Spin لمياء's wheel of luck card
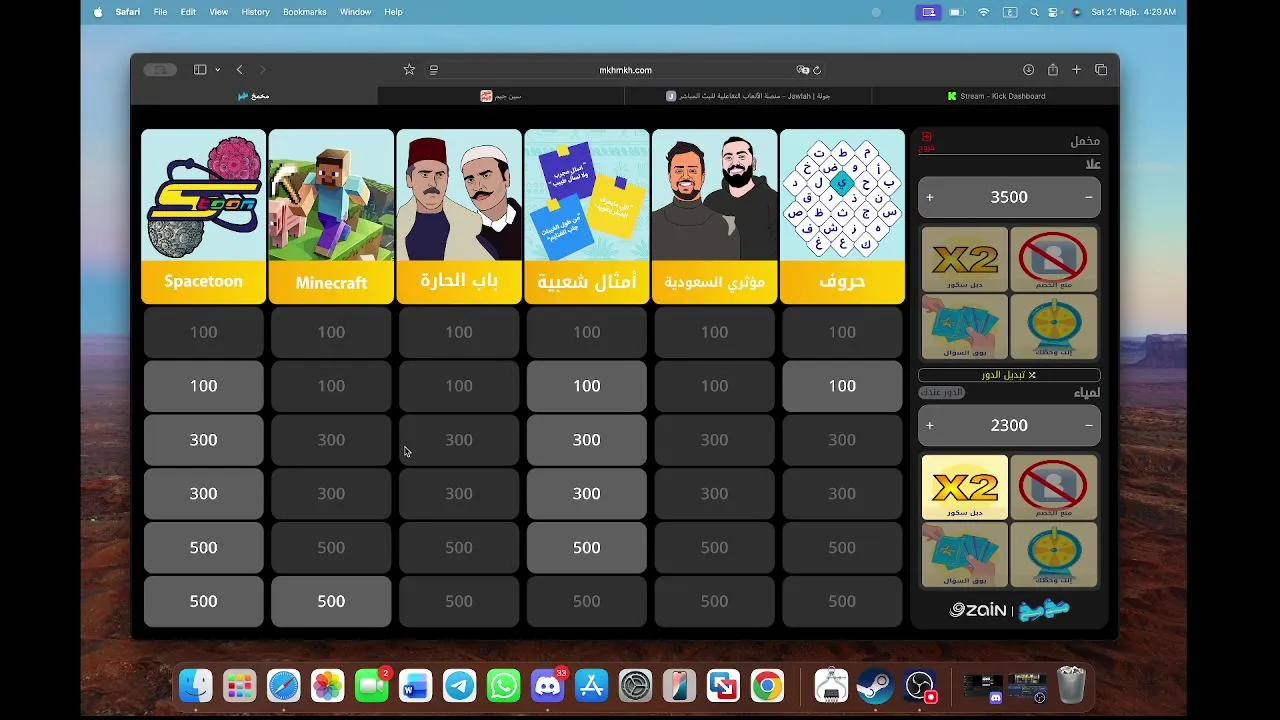The image size is (1280, 720). pos(1053,554)
